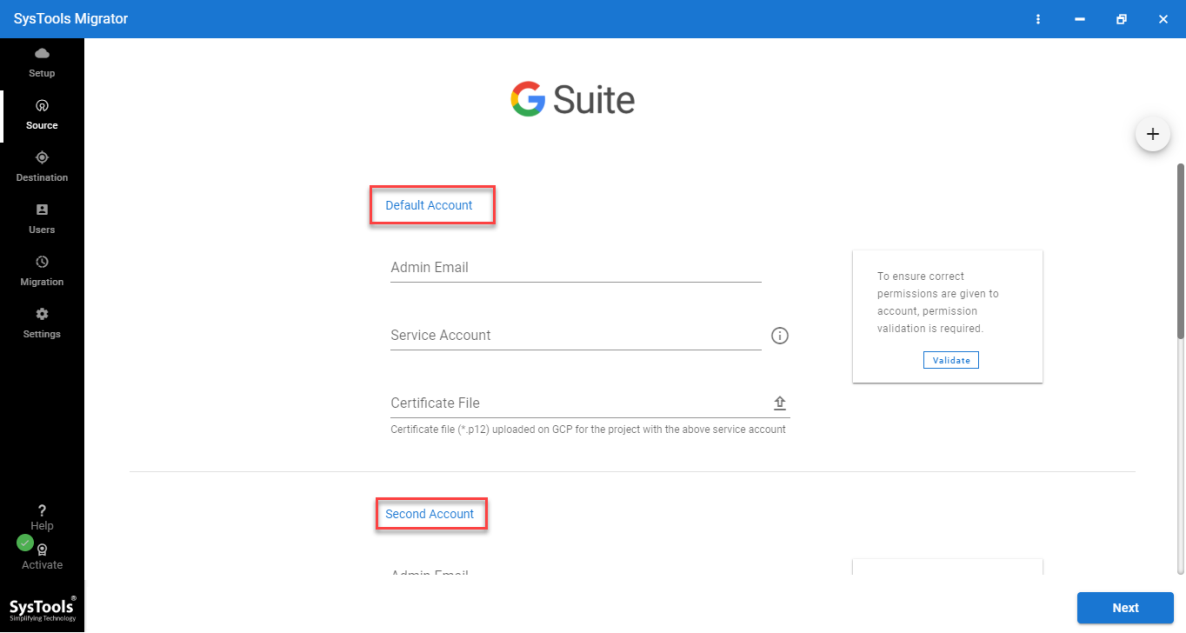Viewport: 1186px width, 633px height.
Task: Focus the default Admin Email field
Action: tap(576, 268)
